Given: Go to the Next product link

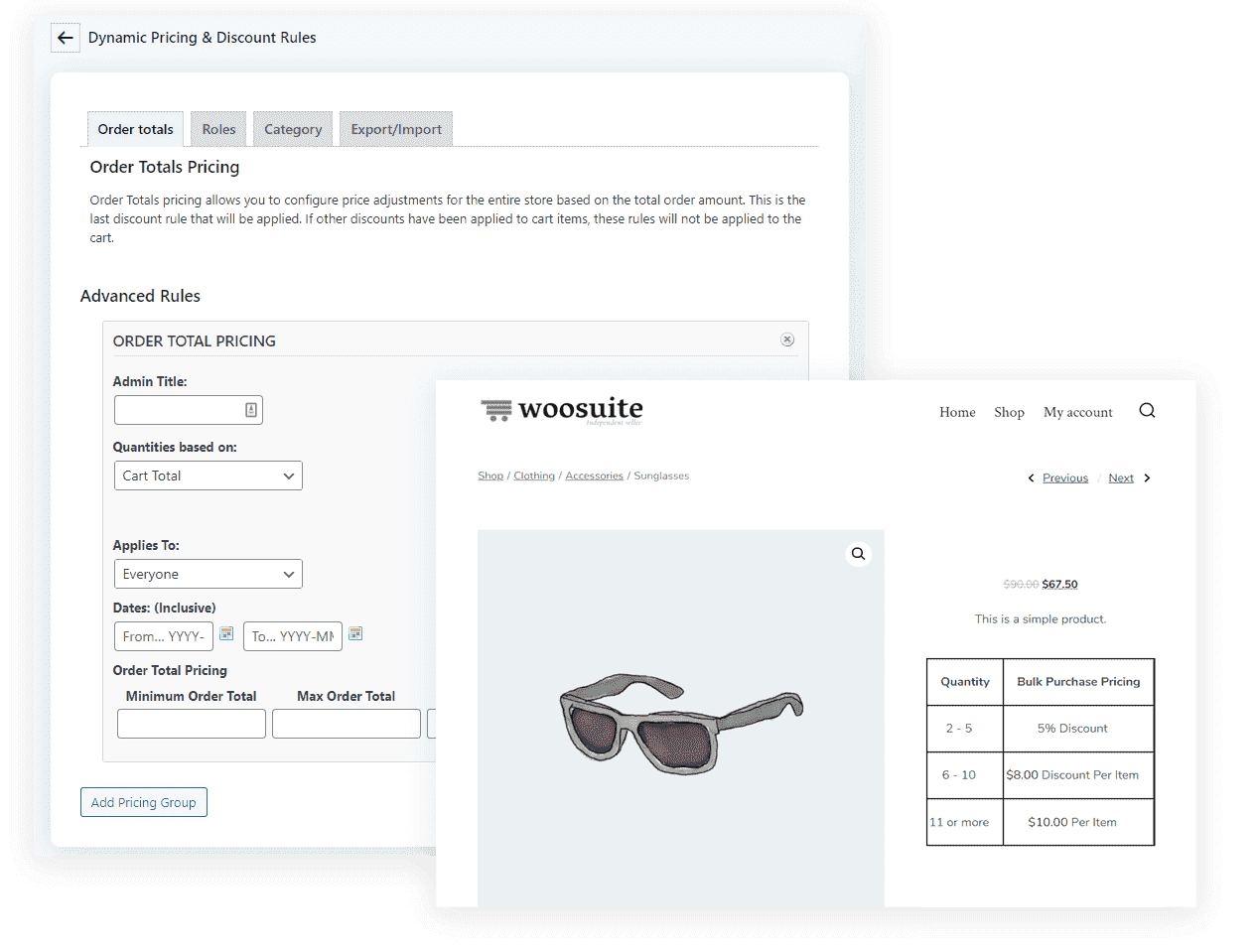Looking at the screenshot, I should tap(1121, 478).
